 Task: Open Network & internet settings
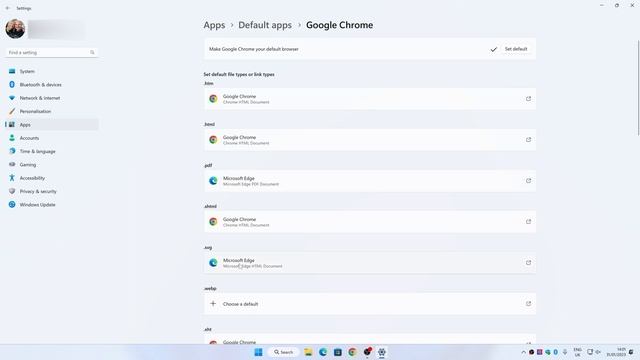pos(51,98)
